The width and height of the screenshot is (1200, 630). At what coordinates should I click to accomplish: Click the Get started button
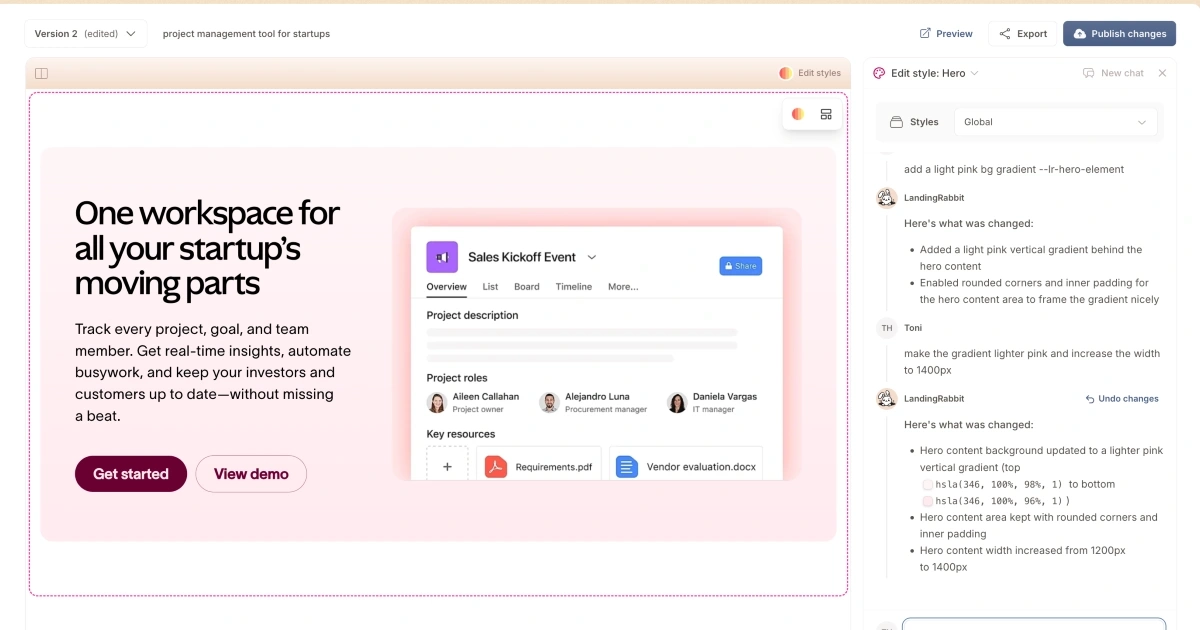tap(131, 474)
